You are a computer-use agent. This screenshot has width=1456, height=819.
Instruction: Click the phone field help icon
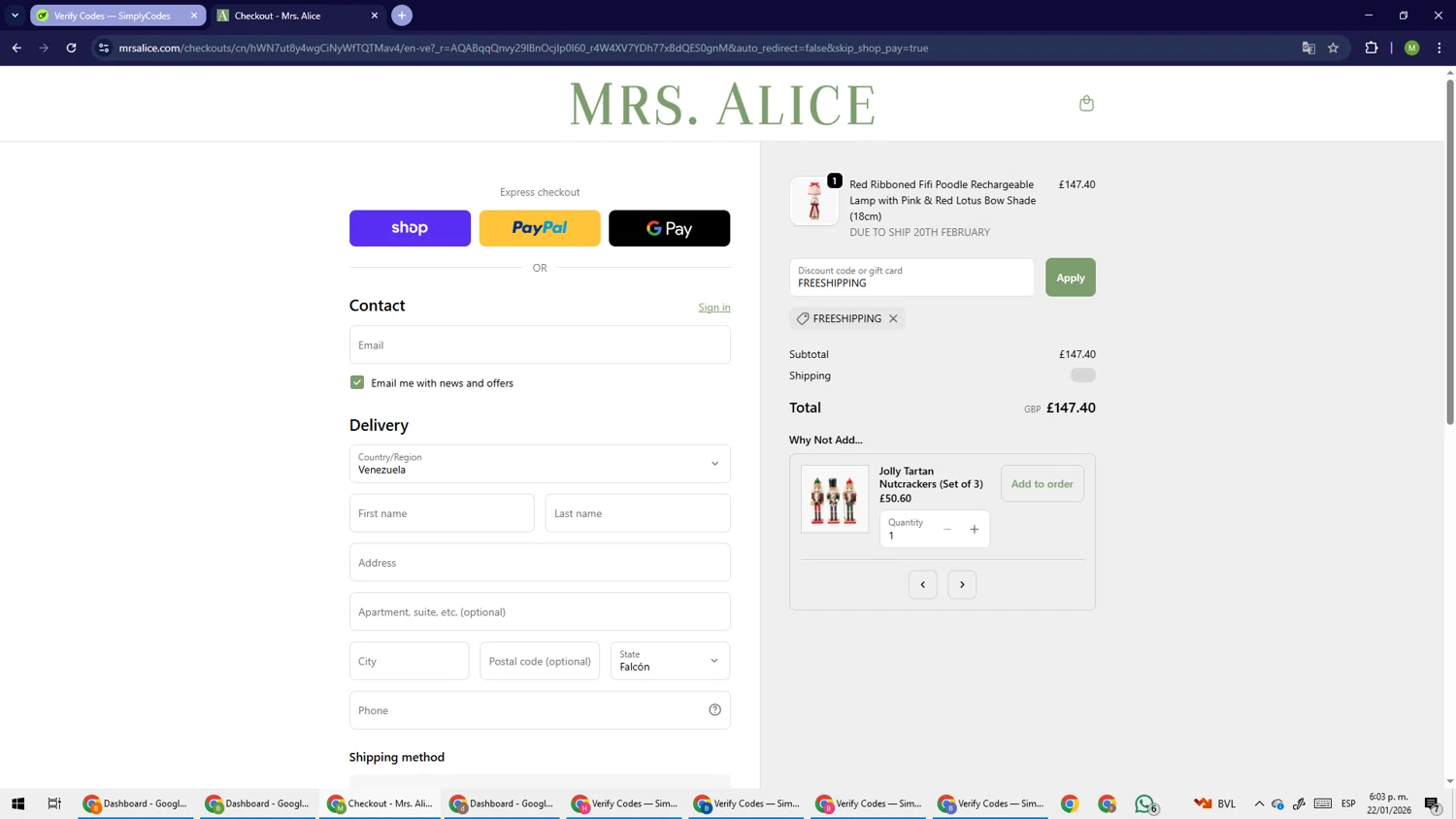click(714, 710)
